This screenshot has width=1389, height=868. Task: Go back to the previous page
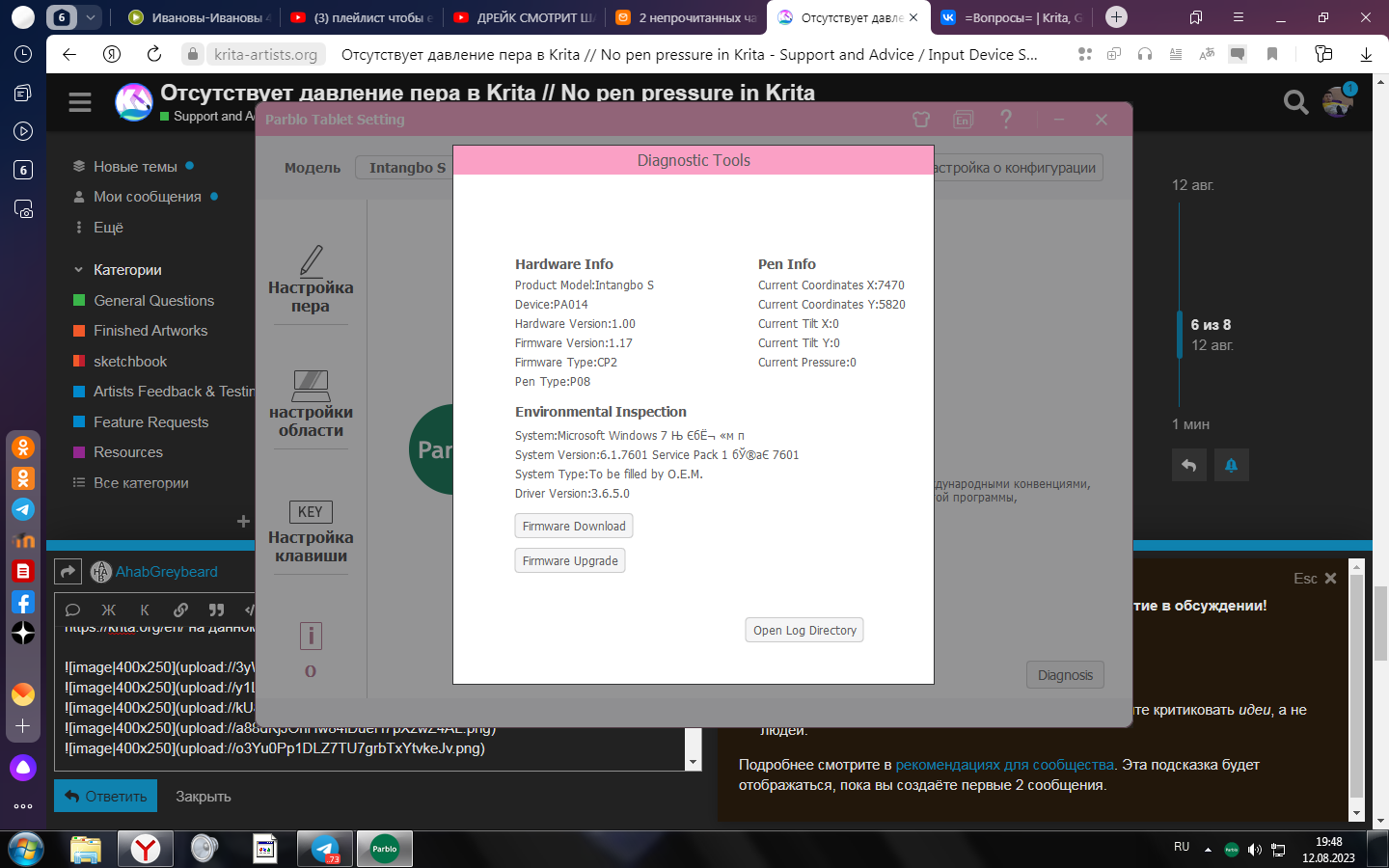(69, 54)
